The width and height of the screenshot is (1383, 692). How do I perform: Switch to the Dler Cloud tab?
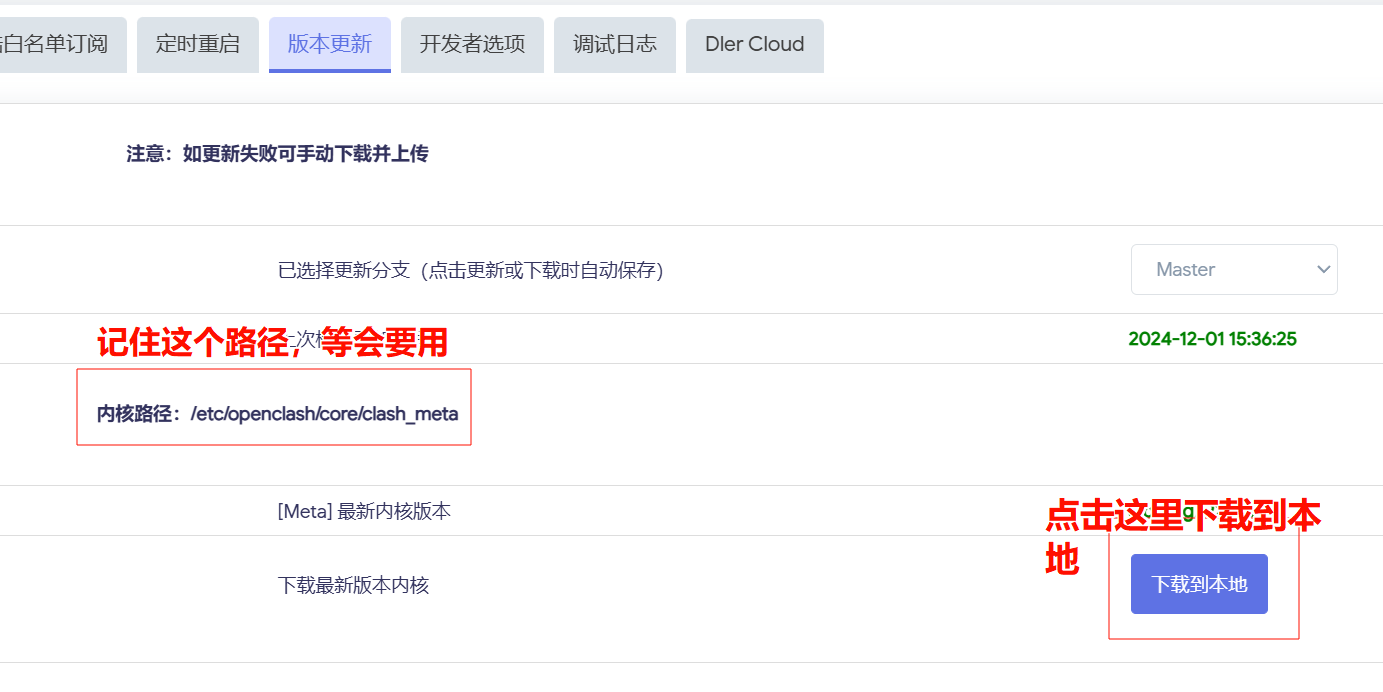pos(755,45)
